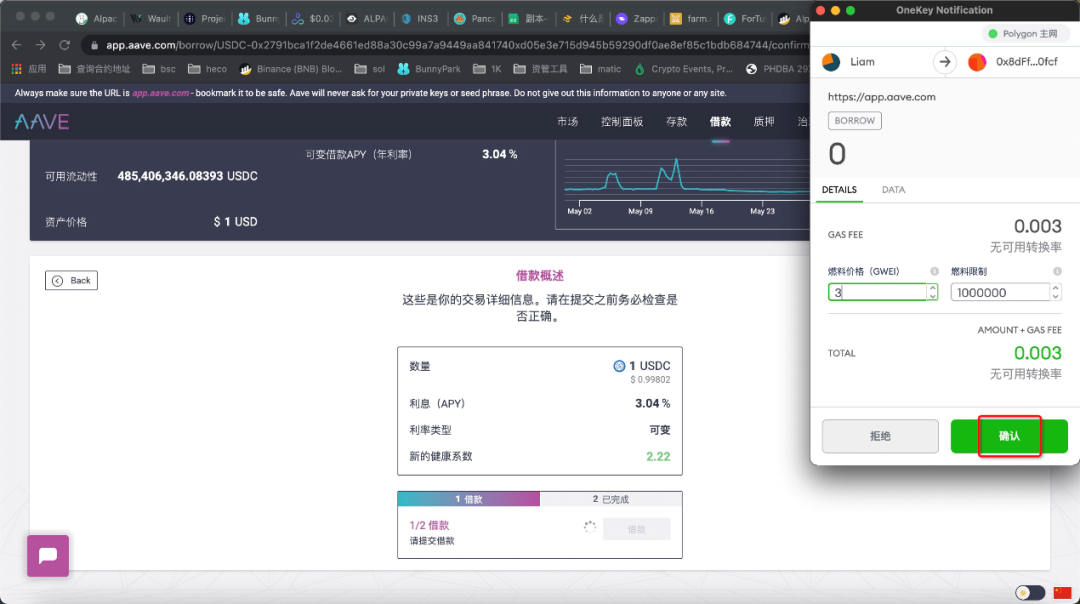Viewport: 1080px width, 604px height.
Task: Switch to the DETAILS tab
Action: point(839,189)
